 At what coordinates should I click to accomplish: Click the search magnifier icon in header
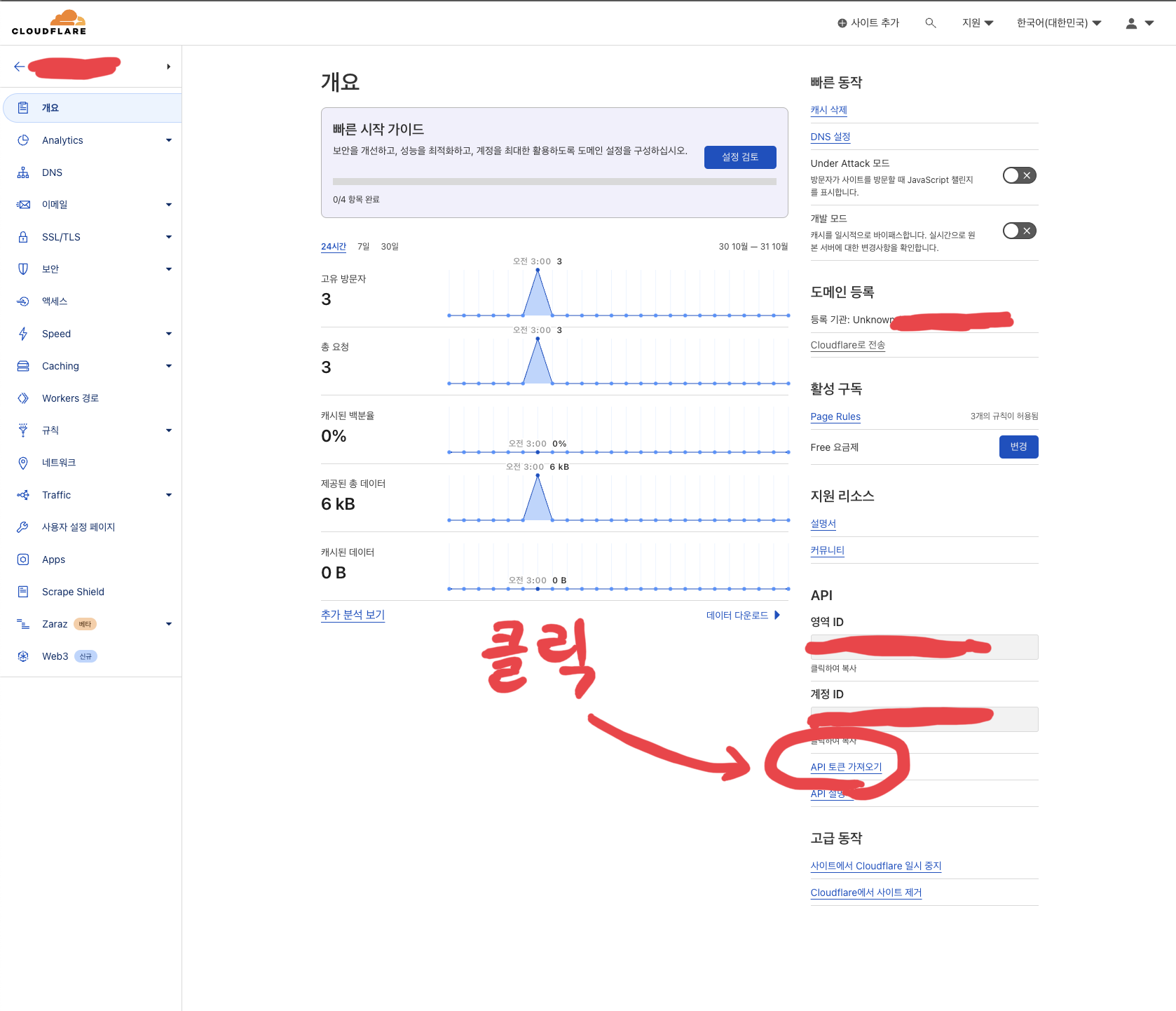(x=931, y=23)
